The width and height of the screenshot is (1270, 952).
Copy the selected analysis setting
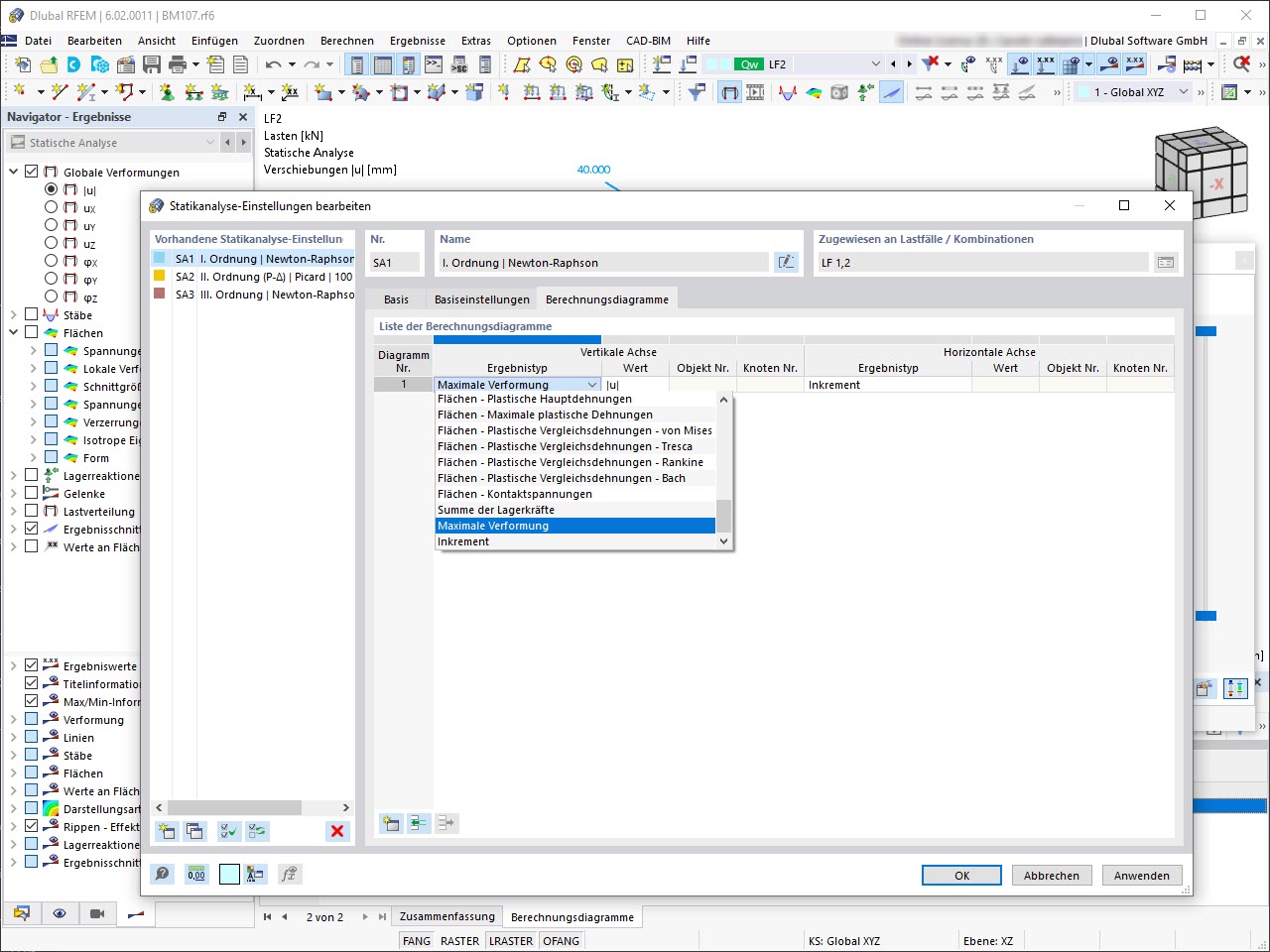point(194,831)
